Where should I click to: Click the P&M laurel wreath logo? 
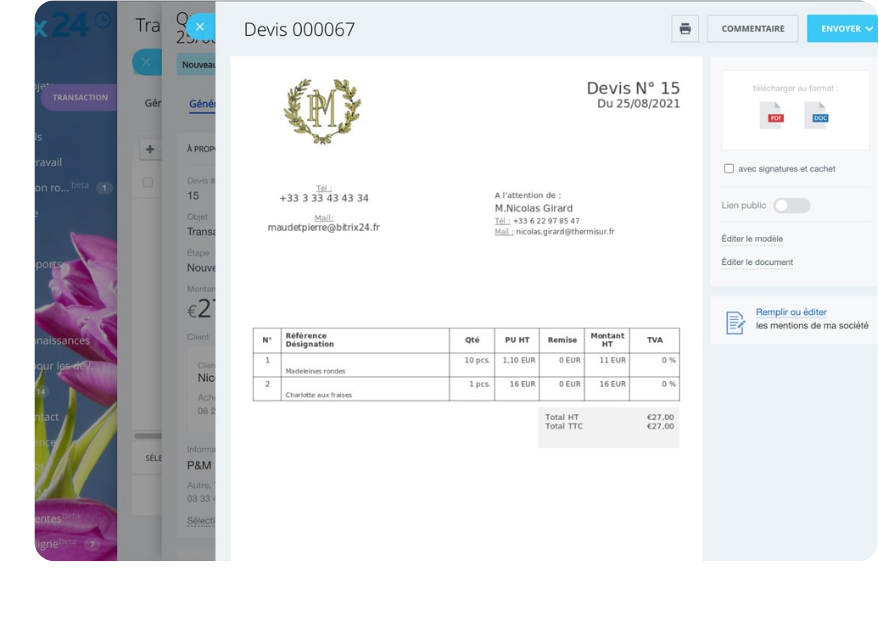click(322, 111)
